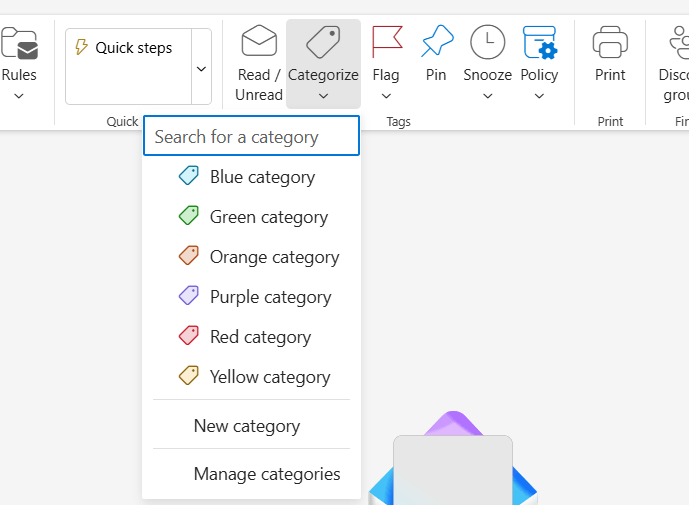Image resolution: width=689 pixels, height=505 pixels.
Task: Apply Orange category label
Action: click(275, 257)
